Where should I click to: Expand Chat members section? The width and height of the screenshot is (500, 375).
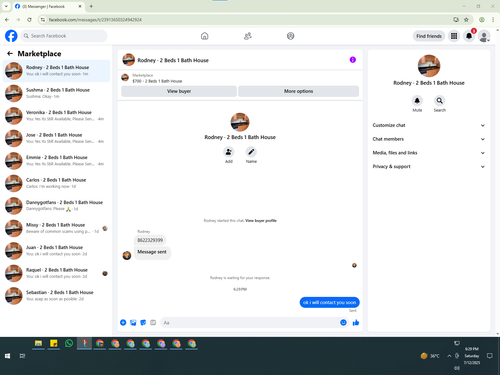(429, 139)
